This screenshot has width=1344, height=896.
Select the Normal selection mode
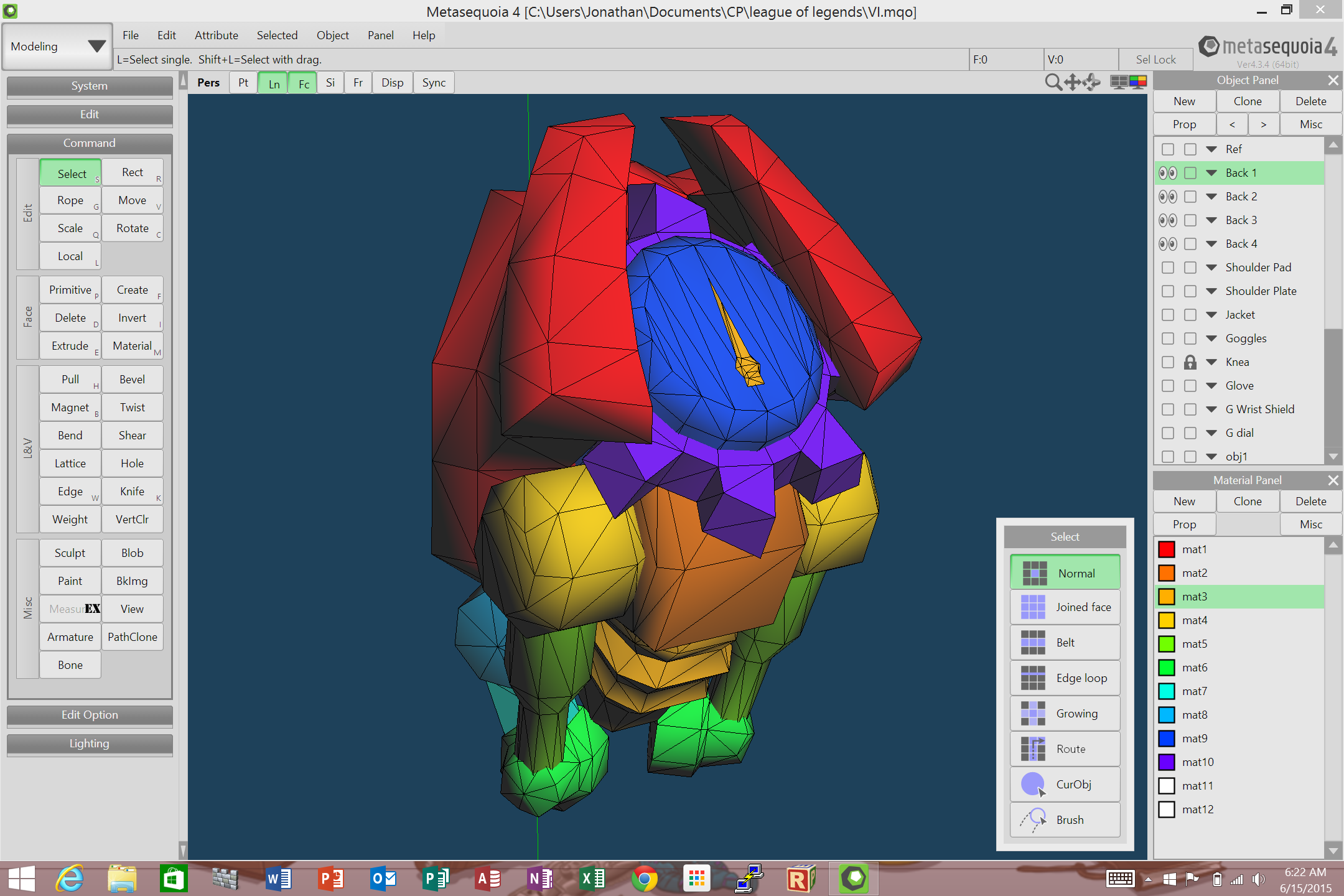1065,572
